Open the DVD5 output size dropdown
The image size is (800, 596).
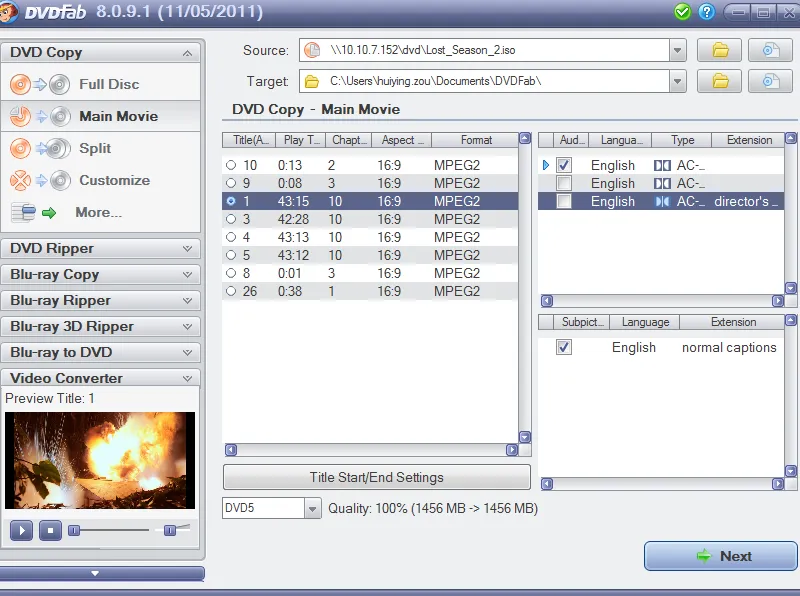(312, 508)
